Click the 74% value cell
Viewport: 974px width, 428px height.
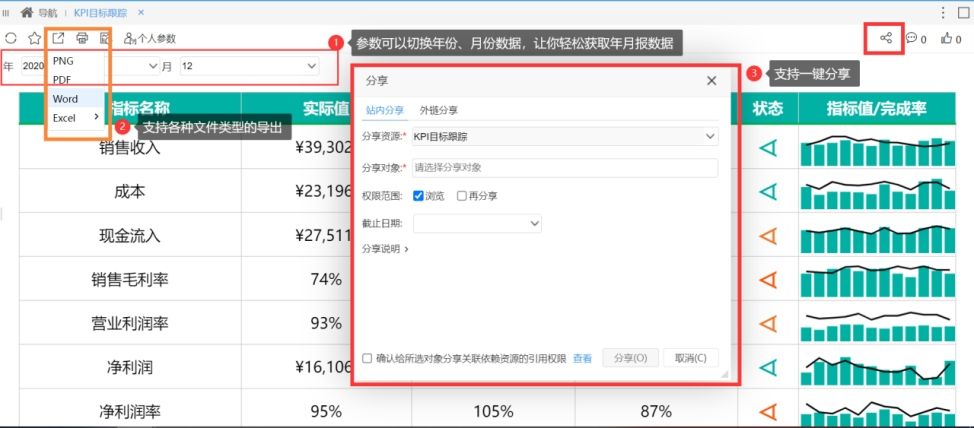coord(326,280)
